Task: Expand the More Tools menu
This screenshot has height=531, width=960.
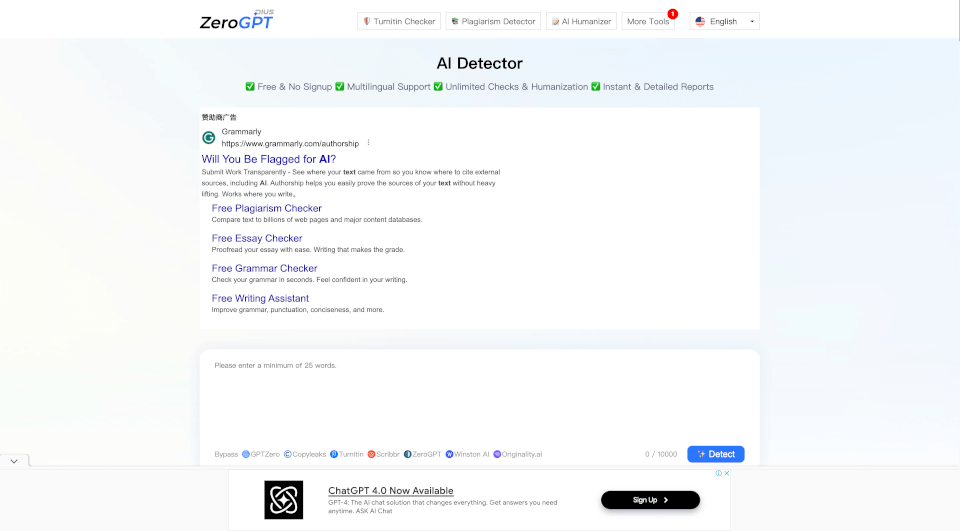Action: click(648, 21)
